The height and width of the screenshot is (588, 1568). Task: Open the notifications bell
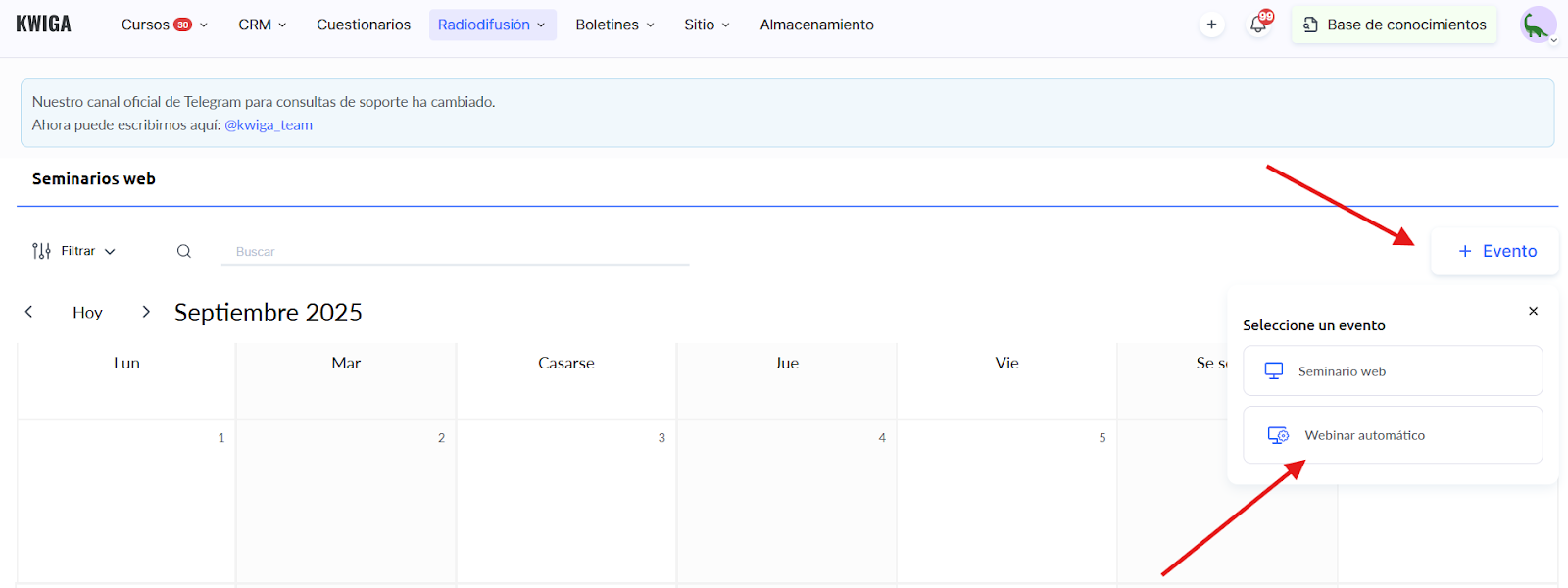click(x=1258, y=25)
